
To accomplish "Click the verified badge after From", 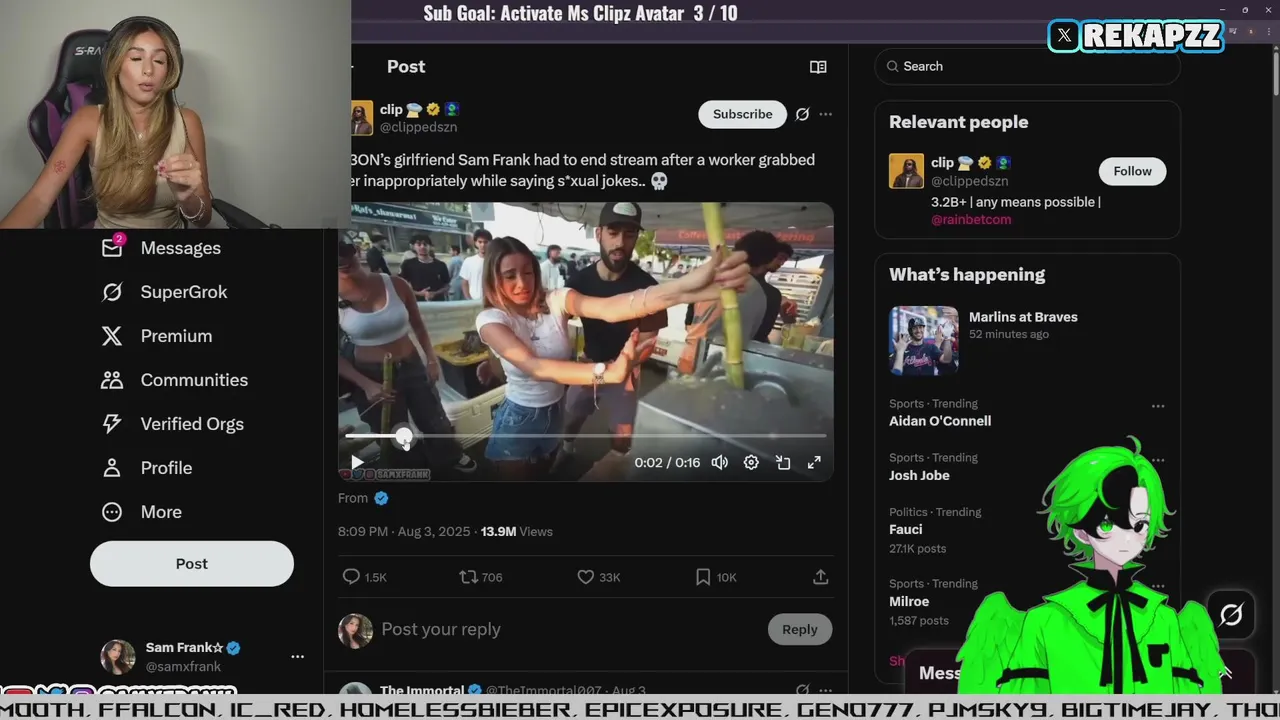I will click(381, 498).
